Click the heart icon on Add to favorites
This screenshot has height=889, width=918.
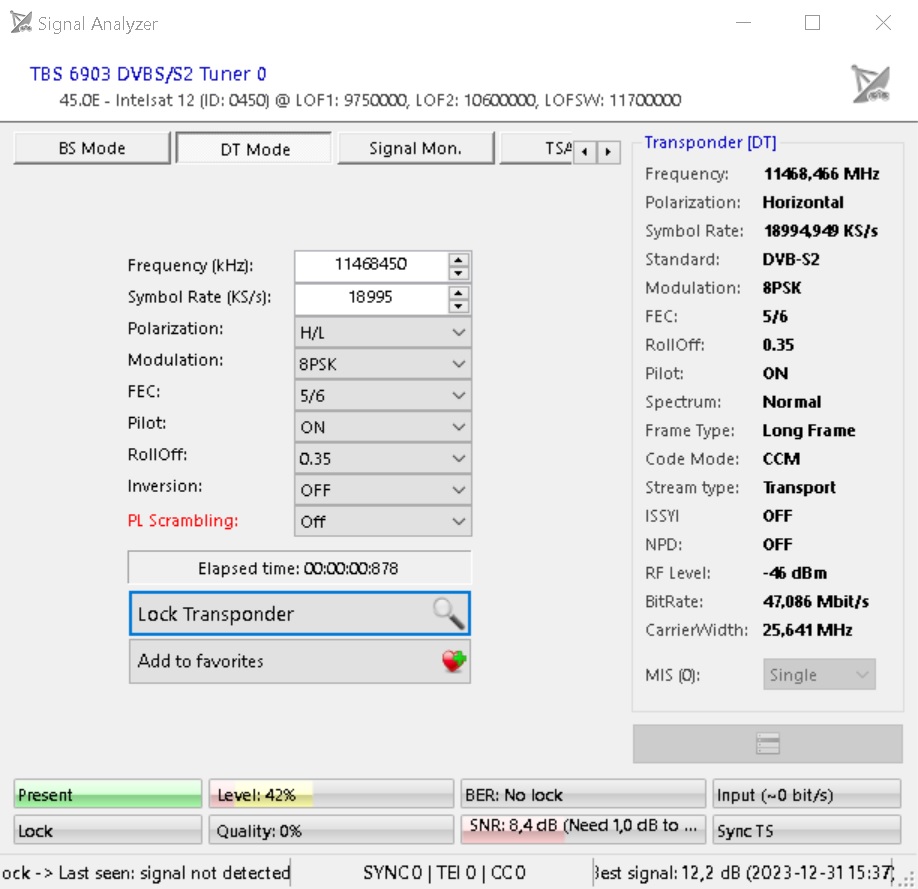[x=454, y=661]
